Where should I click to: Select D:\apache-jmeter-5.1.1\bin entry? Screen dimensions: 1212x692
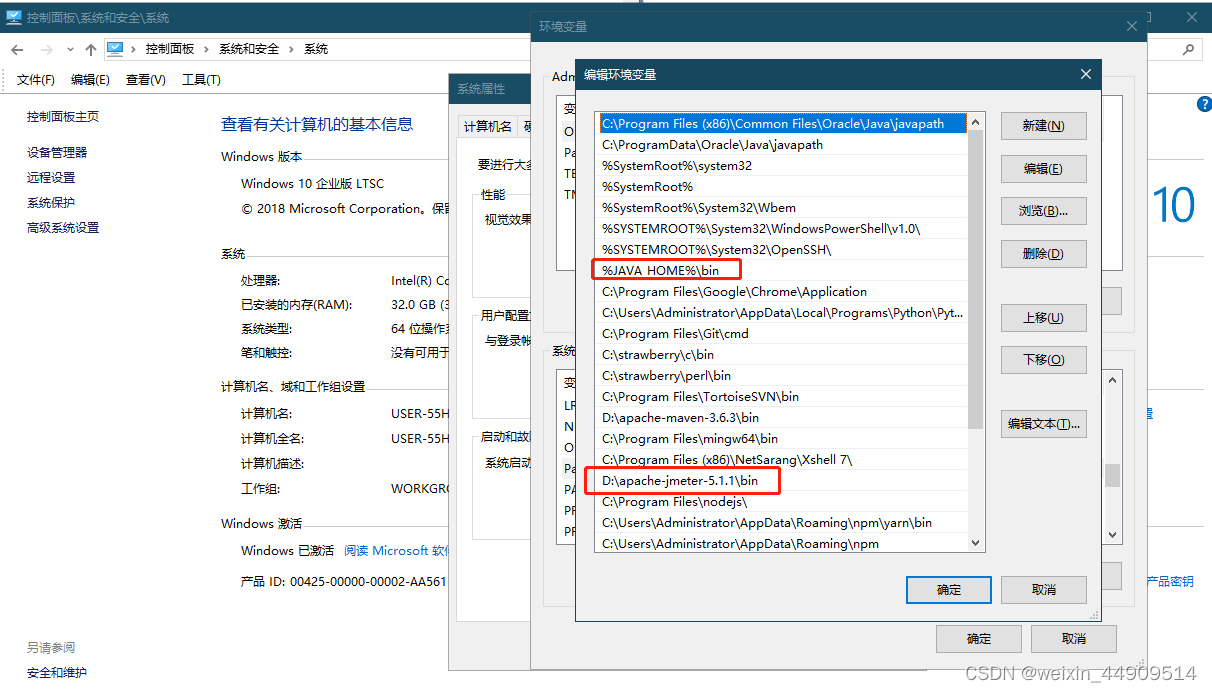(x=781, y=481)
